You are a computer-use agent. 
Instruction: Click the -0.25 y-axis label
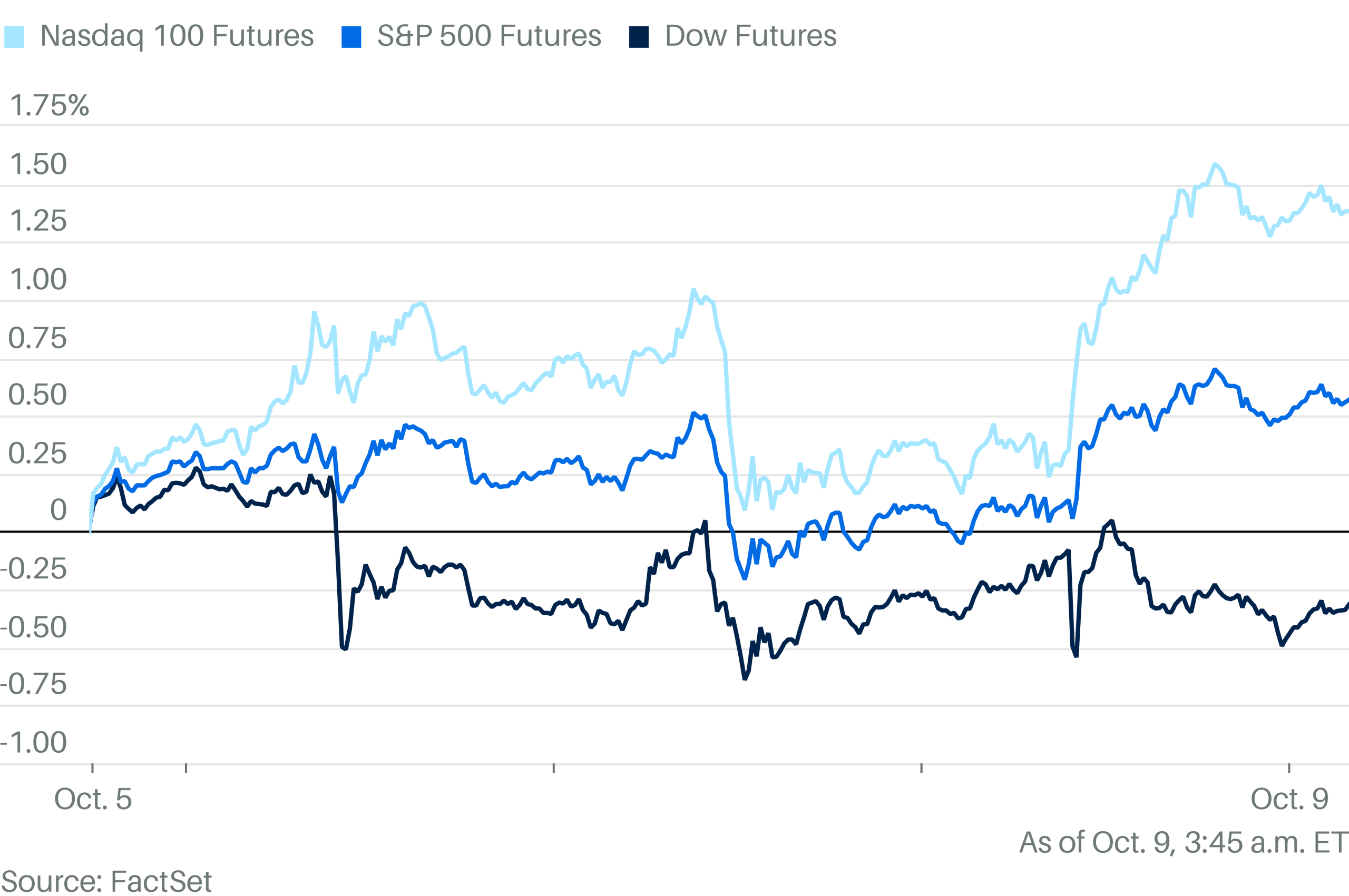coord(34,569)
